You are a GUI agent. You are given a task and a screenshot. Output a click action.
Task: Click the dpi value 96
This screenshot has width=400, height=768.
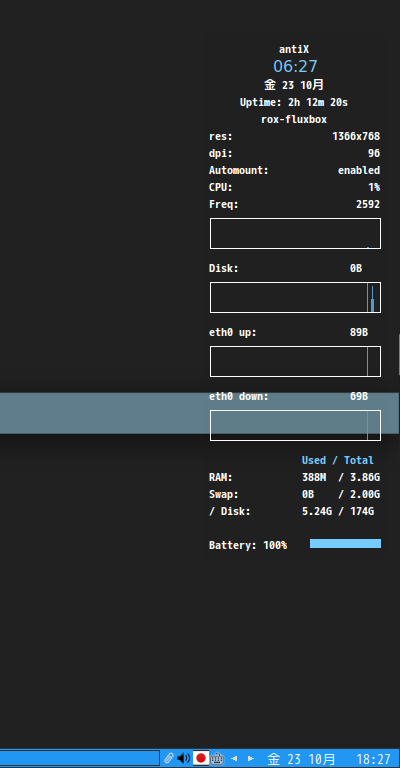click(374, 153)
